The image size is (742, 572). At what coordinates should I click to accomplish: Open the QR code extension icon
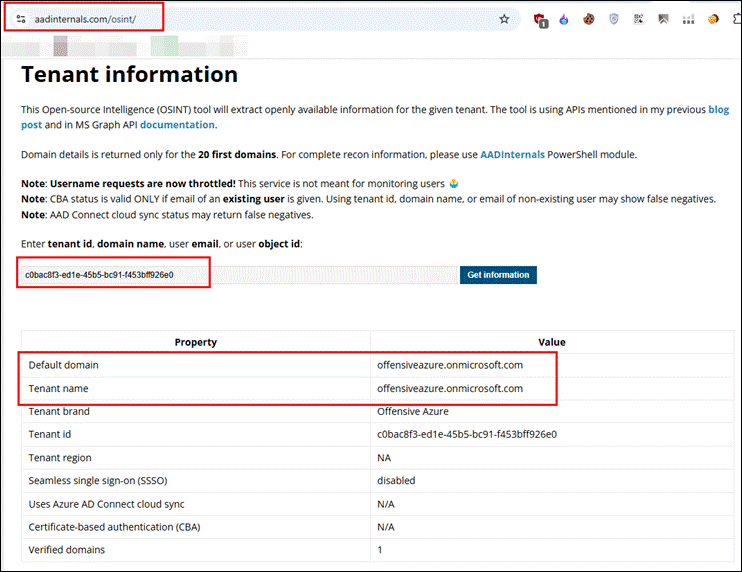(638, 19)
